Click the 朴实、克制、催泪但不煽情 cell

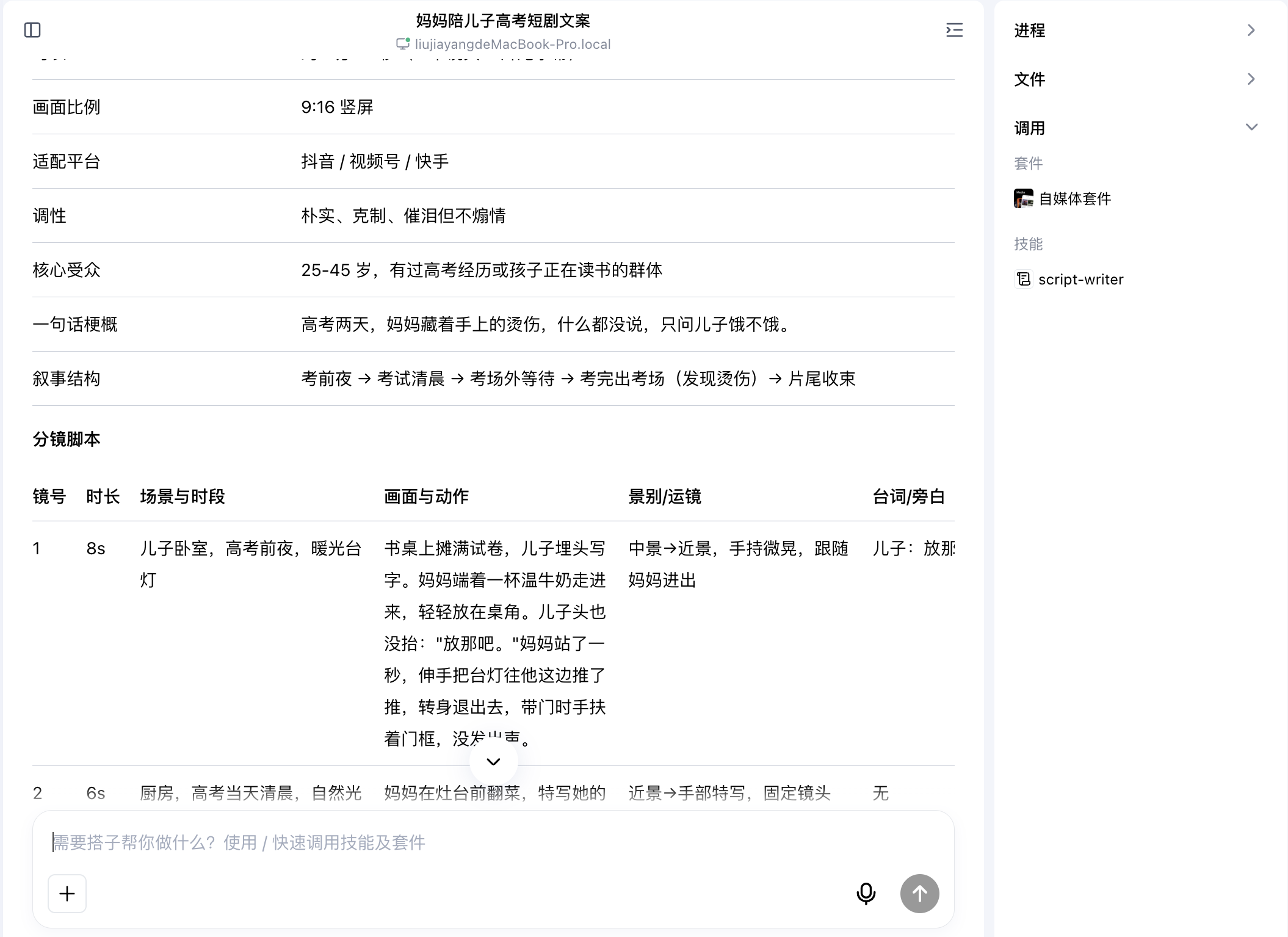pyautogui.click(x=403, y=215)
